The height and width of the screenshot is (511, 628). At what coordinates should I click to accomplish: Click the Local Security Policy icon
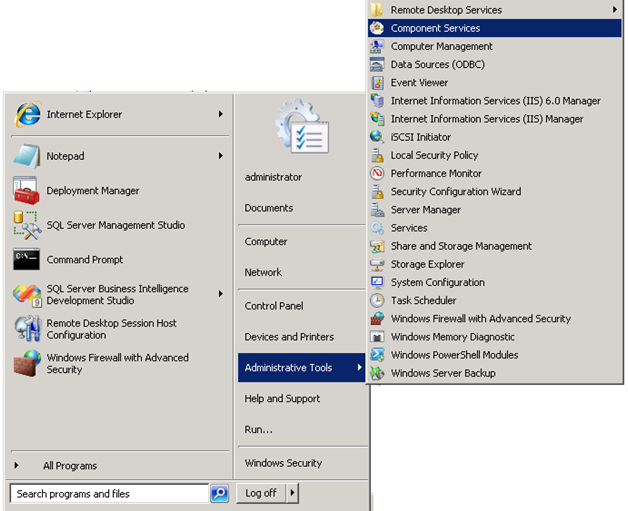pyautogui.click(x=377, y=155)
